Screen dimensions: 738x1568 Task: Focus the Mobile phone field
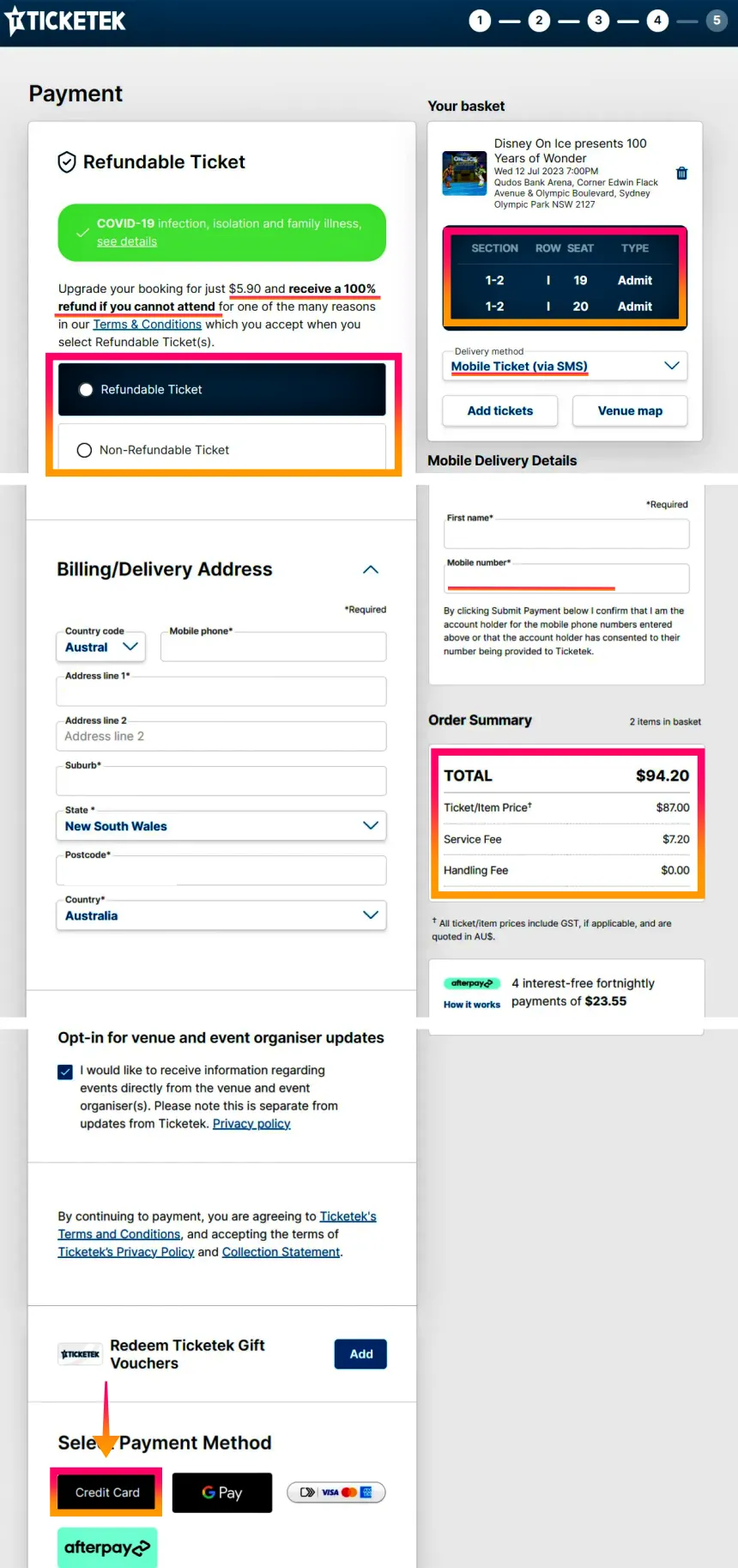[274, 647]
